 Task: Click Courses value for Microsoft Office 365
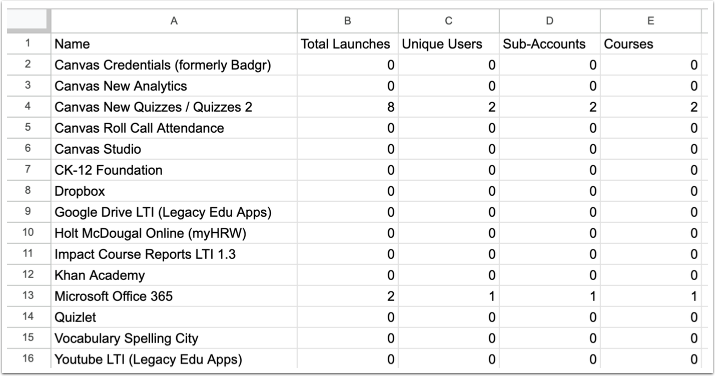point(651,296)
